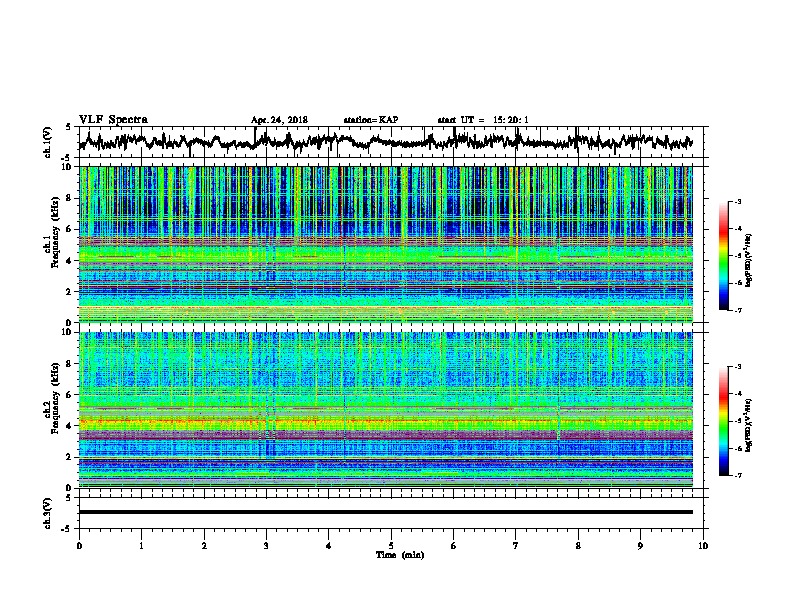Click the ch.3(V) axis label
Image resolution: width=792 pixels, height=612 pixels.
click(48, 513)
